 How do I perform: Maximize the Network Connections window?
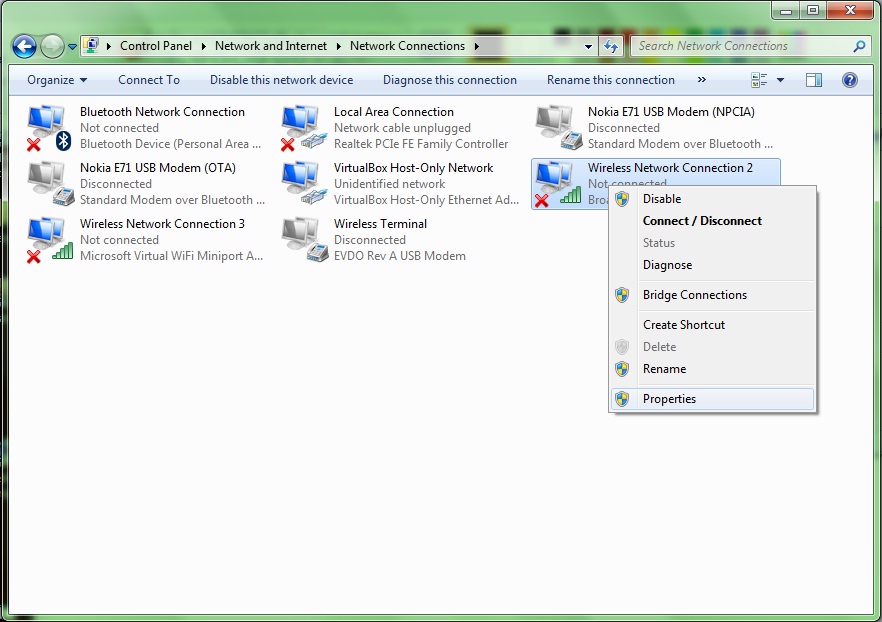click(x=813, y=11)
